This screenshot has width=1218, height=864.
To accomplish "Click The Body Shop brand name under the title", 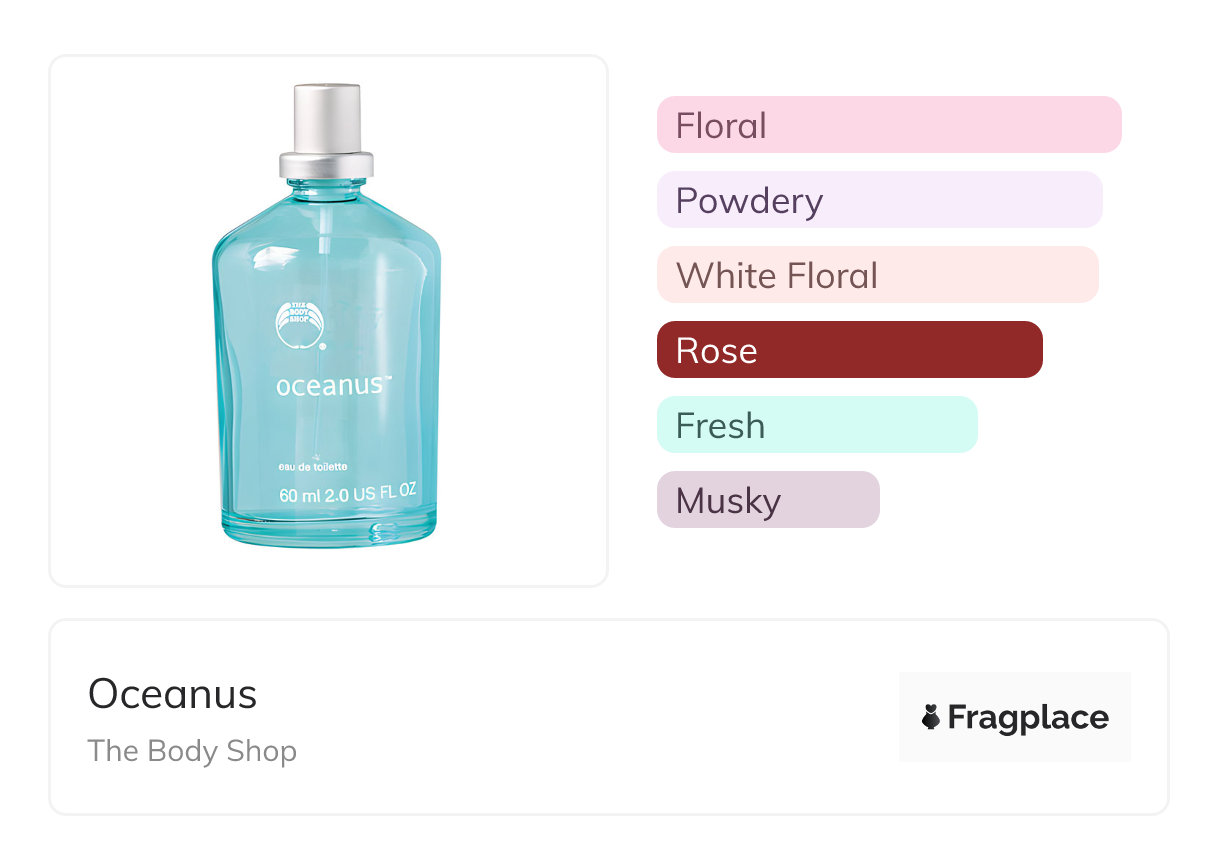I will 192,751.
